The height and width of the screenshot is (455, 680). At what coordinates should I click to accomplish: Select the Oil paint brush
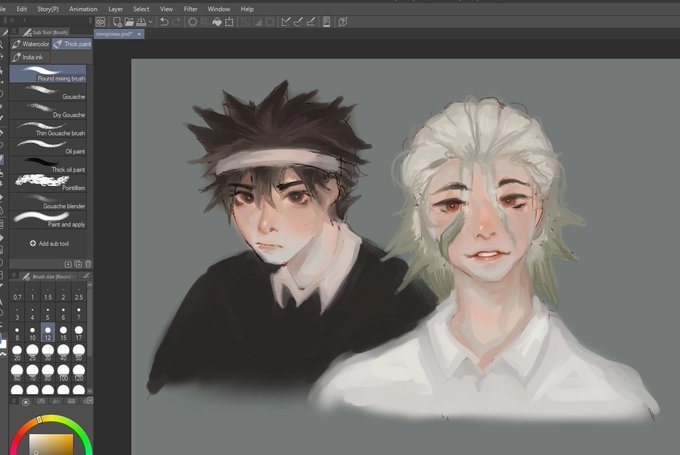pos(48,147)
